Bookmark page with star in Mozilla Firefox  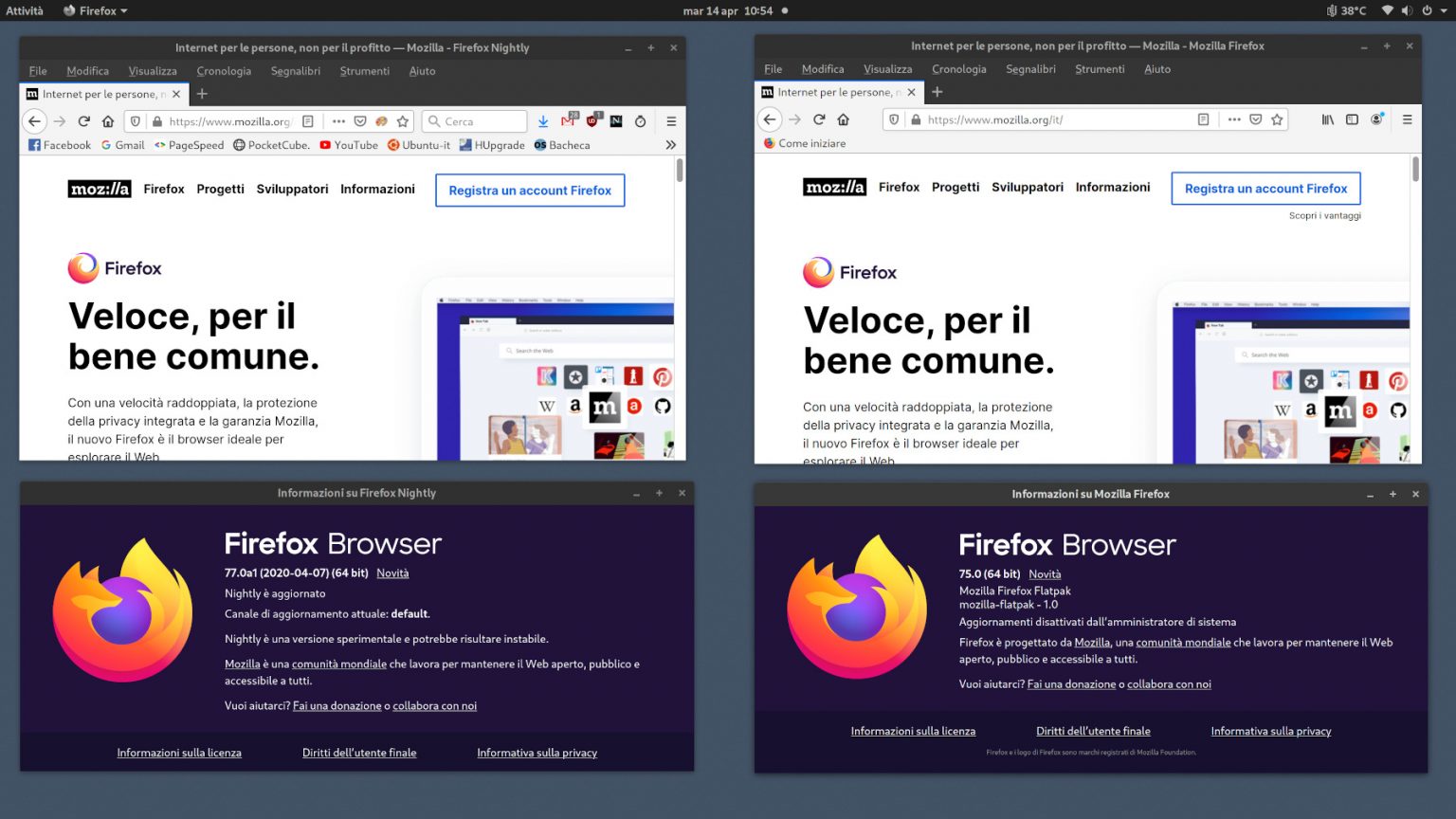coord(1277,119)
